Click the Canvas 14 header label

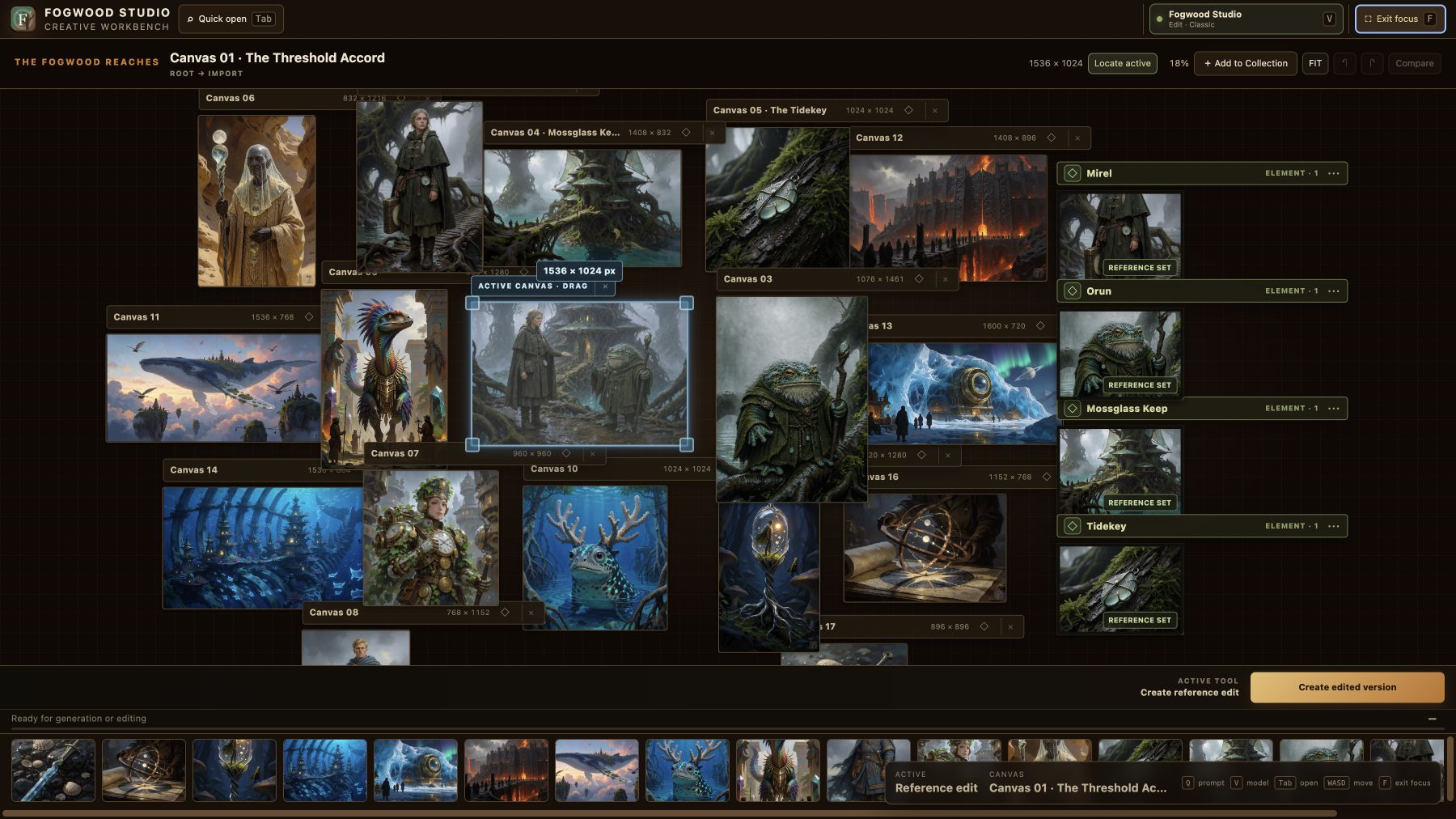pos(193,470)
